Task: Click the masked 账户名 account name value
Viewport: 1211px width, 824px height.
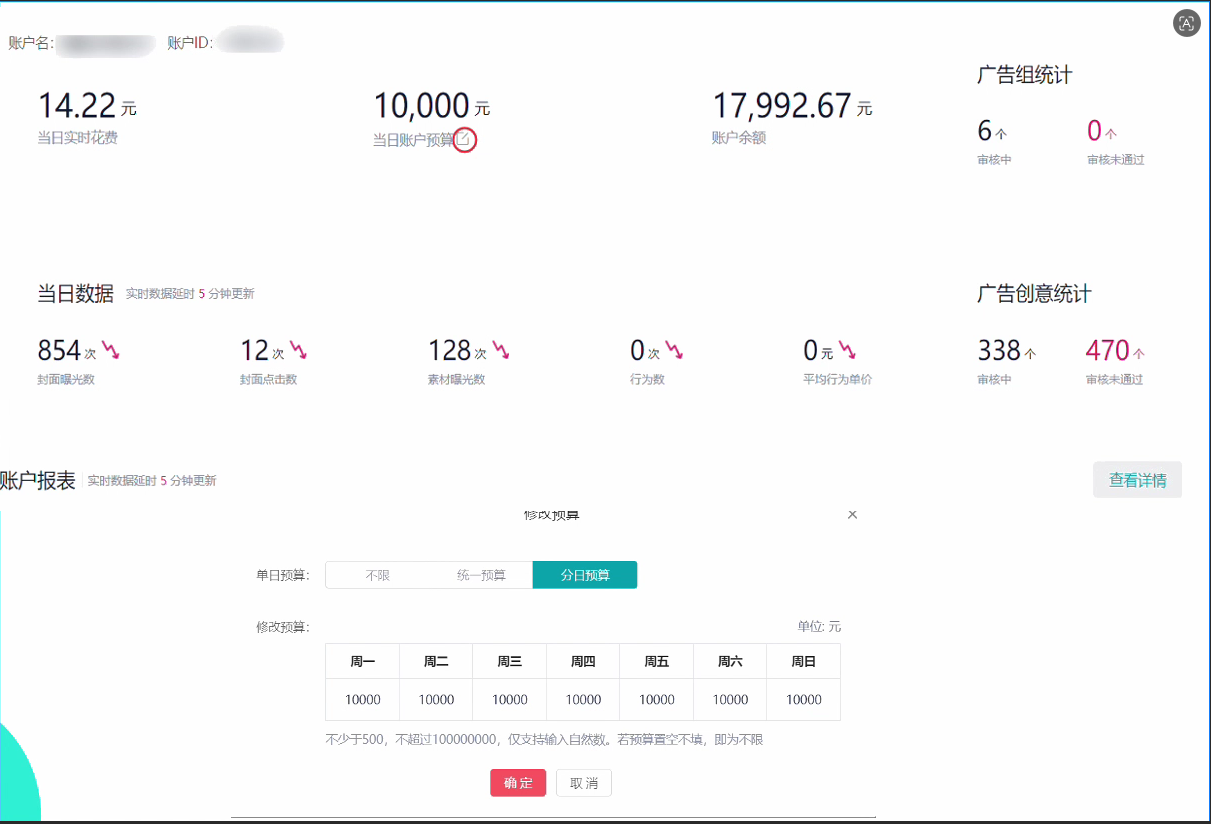Action: click(105, 41)
